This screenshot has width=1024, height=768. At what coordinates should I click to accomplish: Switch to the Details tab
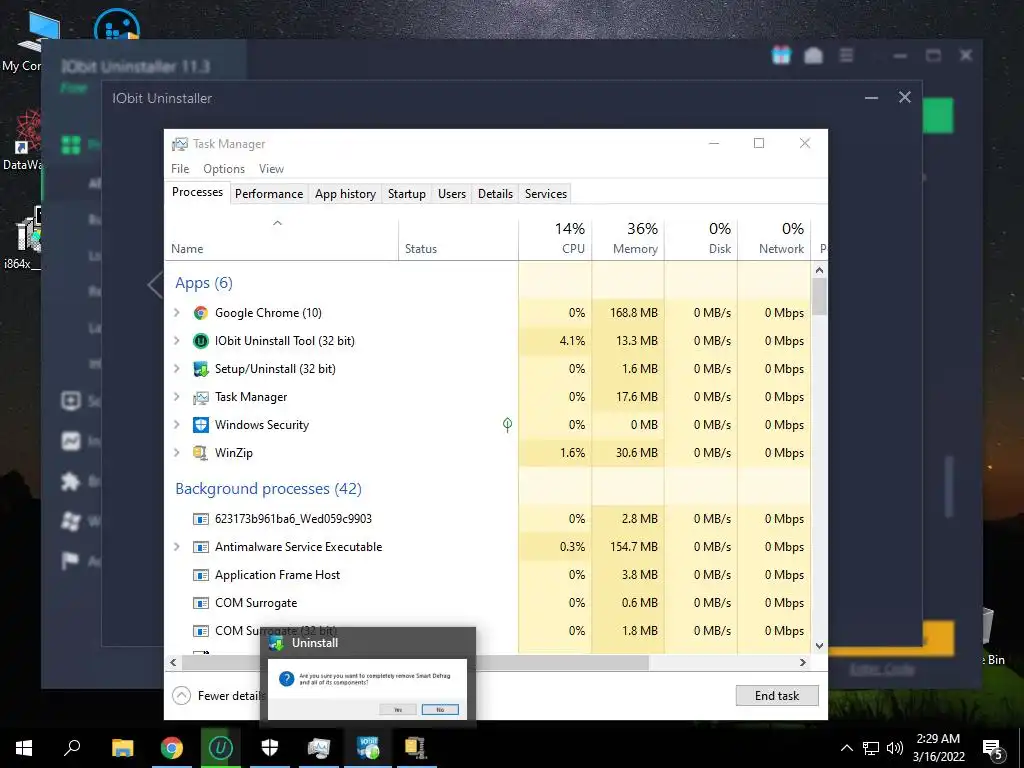pos(496,194)
